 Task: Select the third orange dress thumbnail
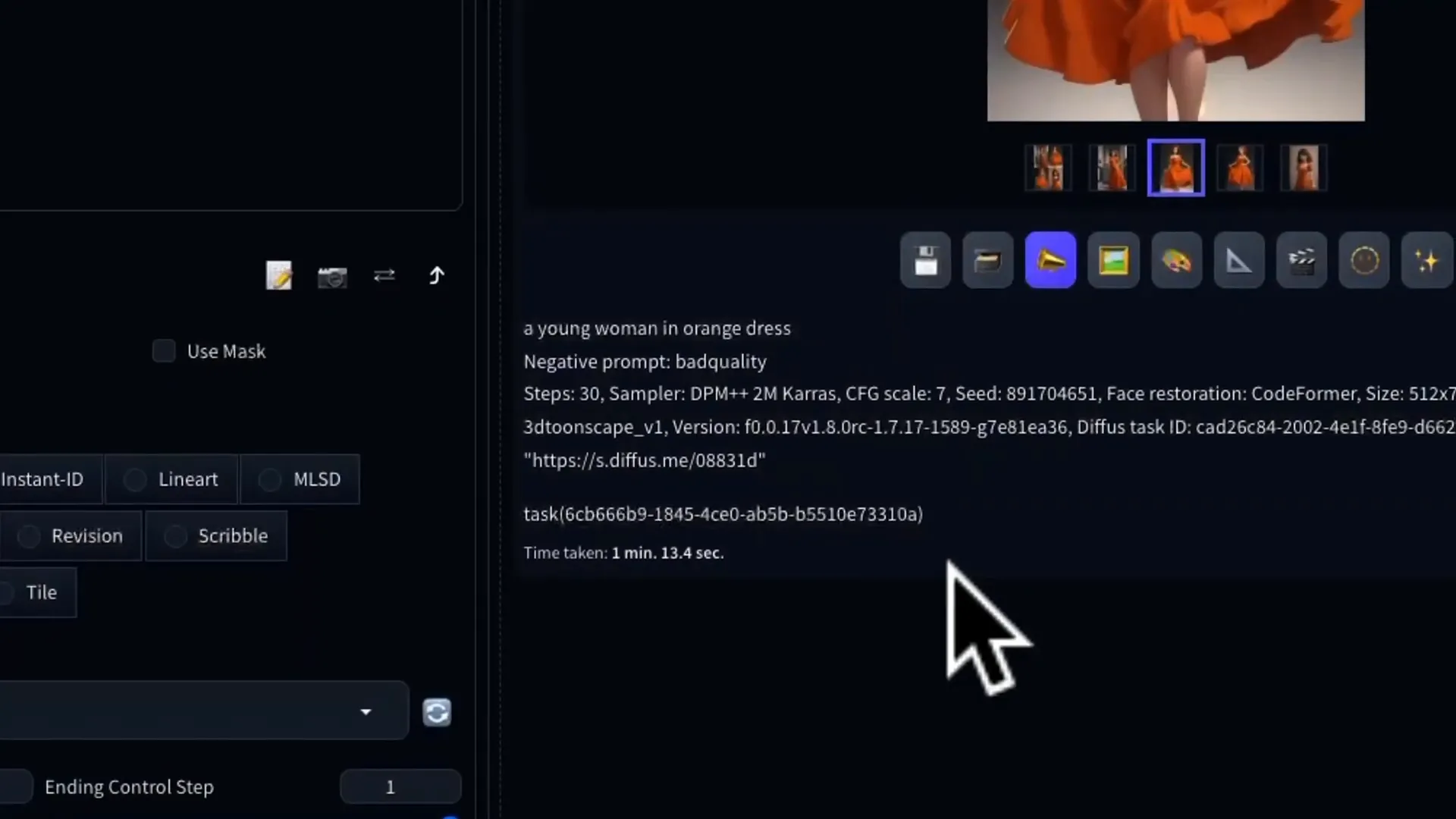pos(1176,166)
